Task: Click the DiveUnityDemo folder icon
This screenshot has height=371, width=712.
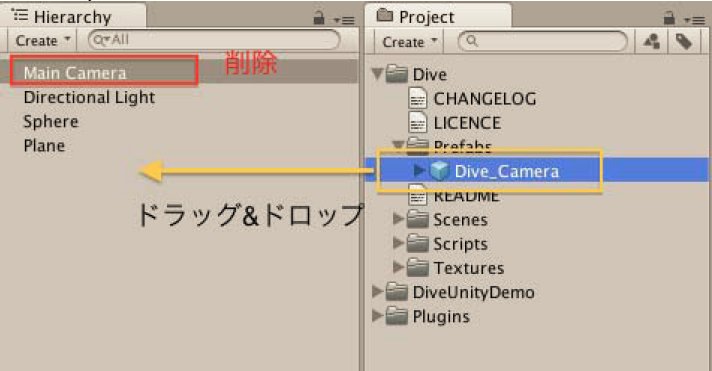Action: pyautogui.click(x=396, y=292)
